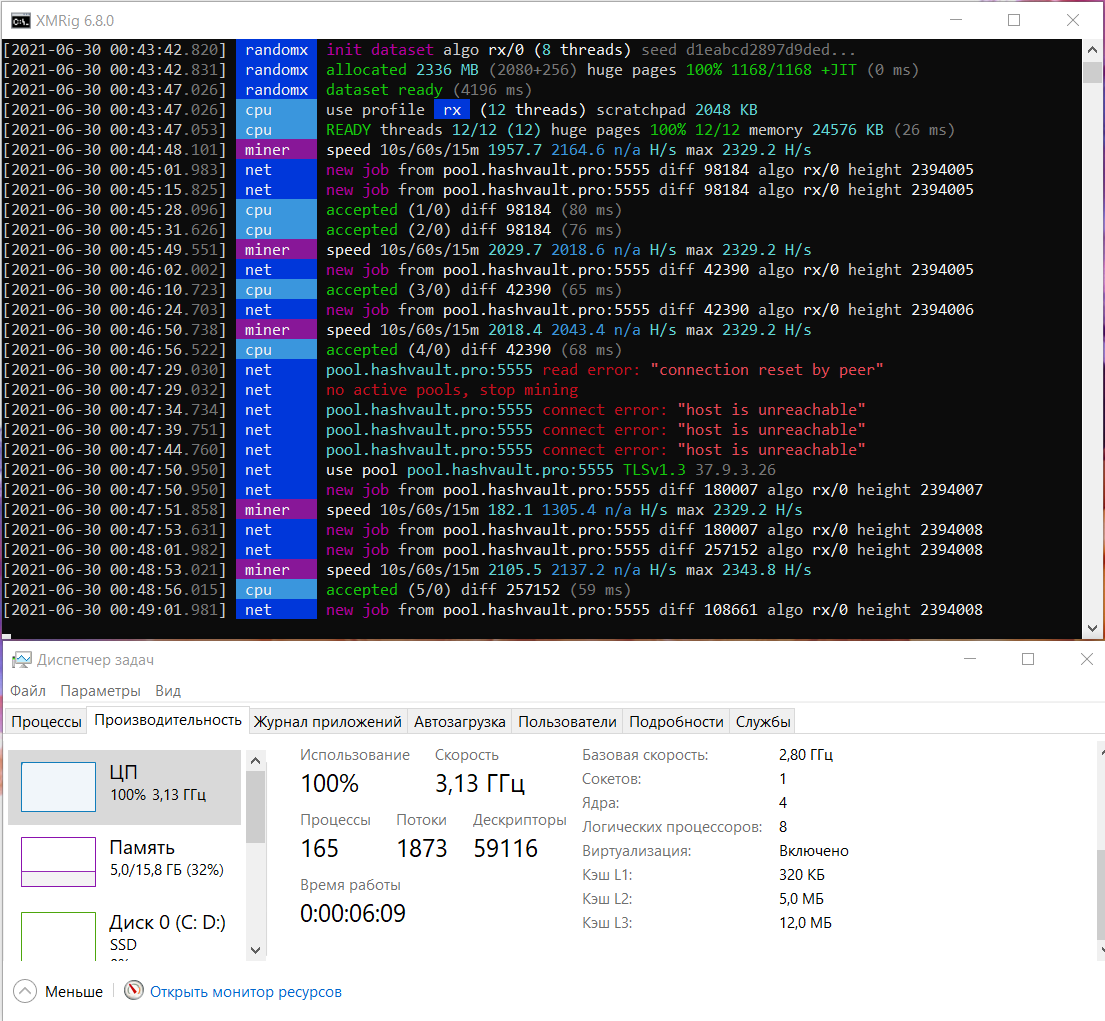Viewport: 1105px width, 1021px height.
Task: Click the "no active pools, stop mining" line
Action: click(452, 390)
